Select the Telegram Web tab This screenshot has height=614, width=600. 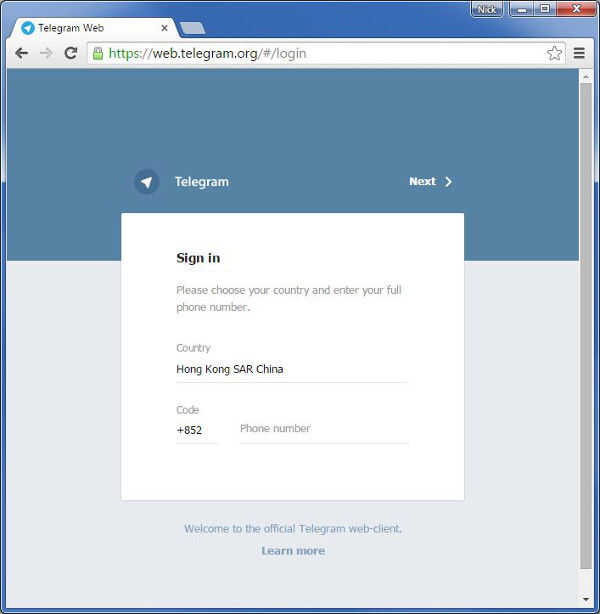point(94,28)
